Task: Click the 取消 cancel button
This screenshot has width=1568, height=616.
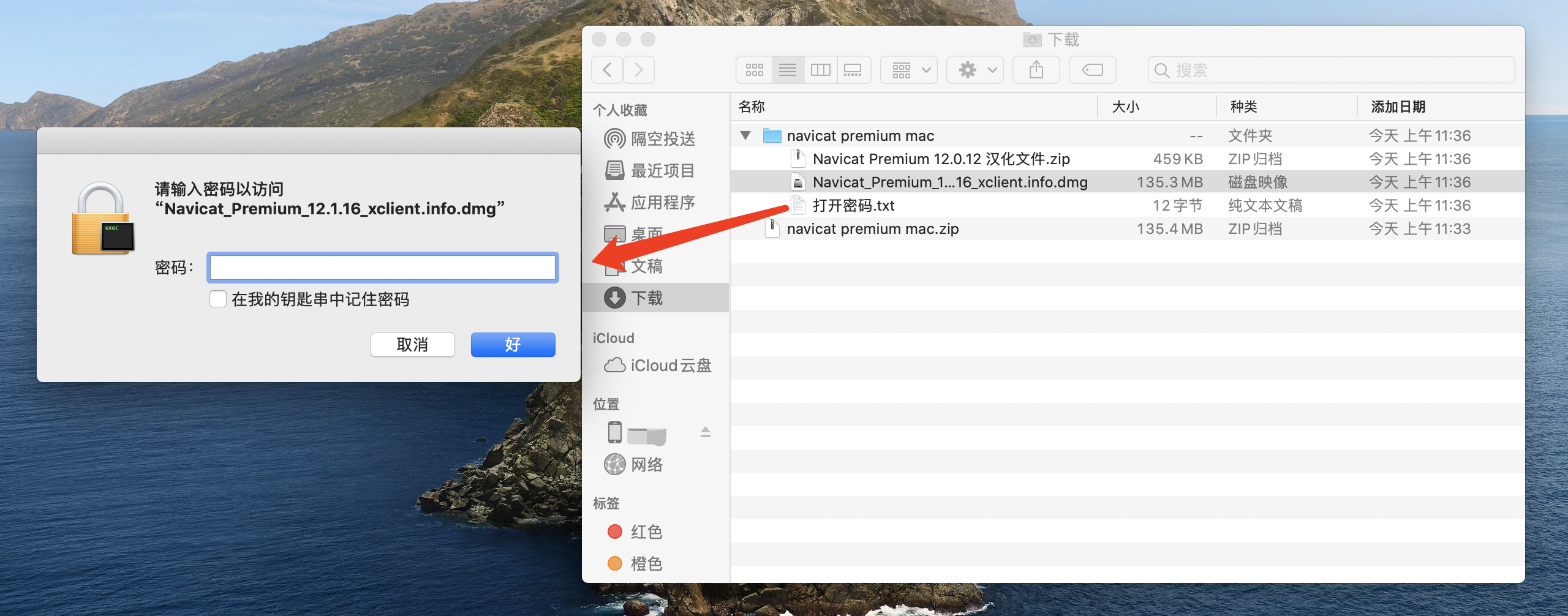Action: (413, 345)
